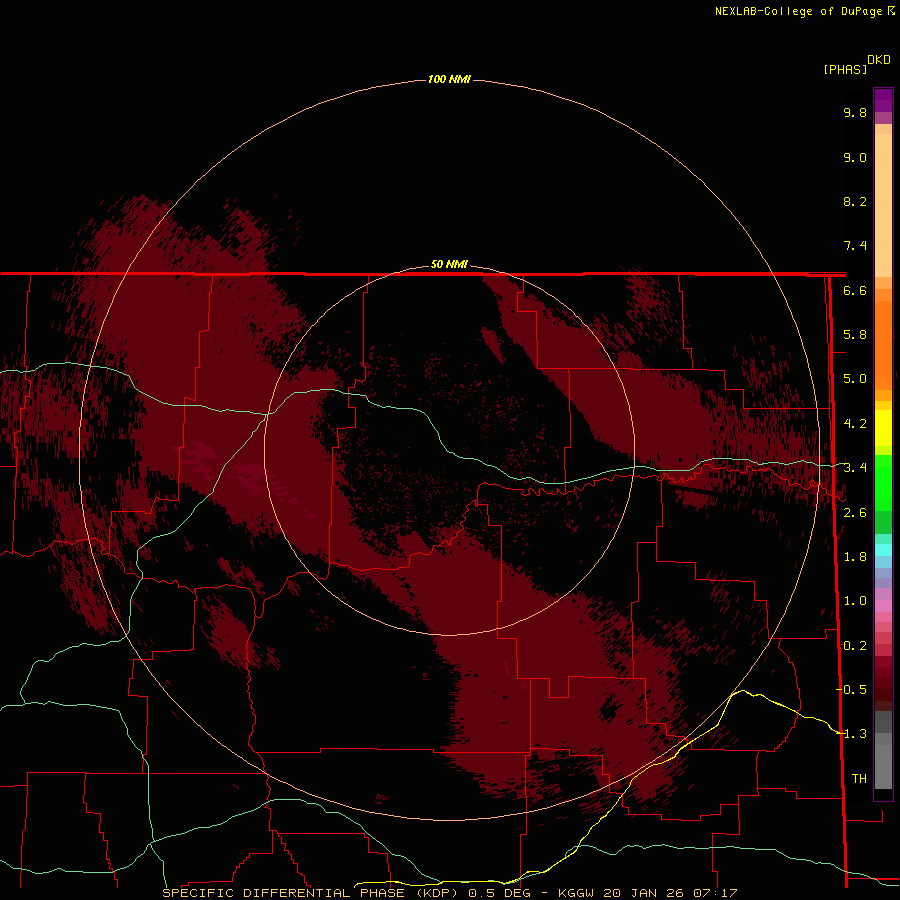Click the 1.8 legend value
The width and height of the screenshot is (900, 900).
[x=855, y=557]
